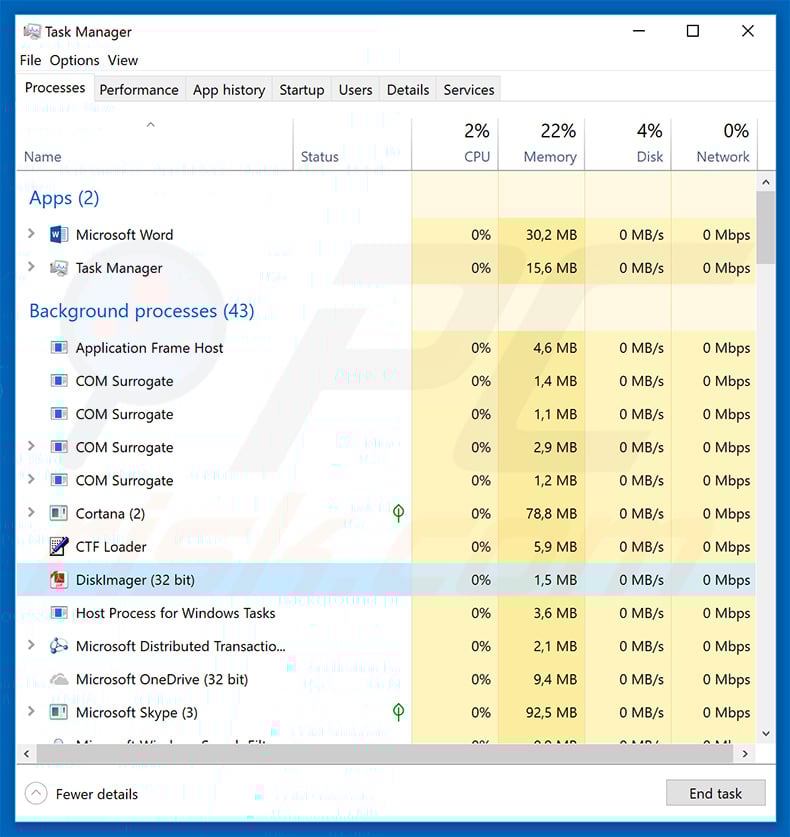Select the Microsoft OneDrive (32 bit) name
790x837 pixels.
point(162,679)
